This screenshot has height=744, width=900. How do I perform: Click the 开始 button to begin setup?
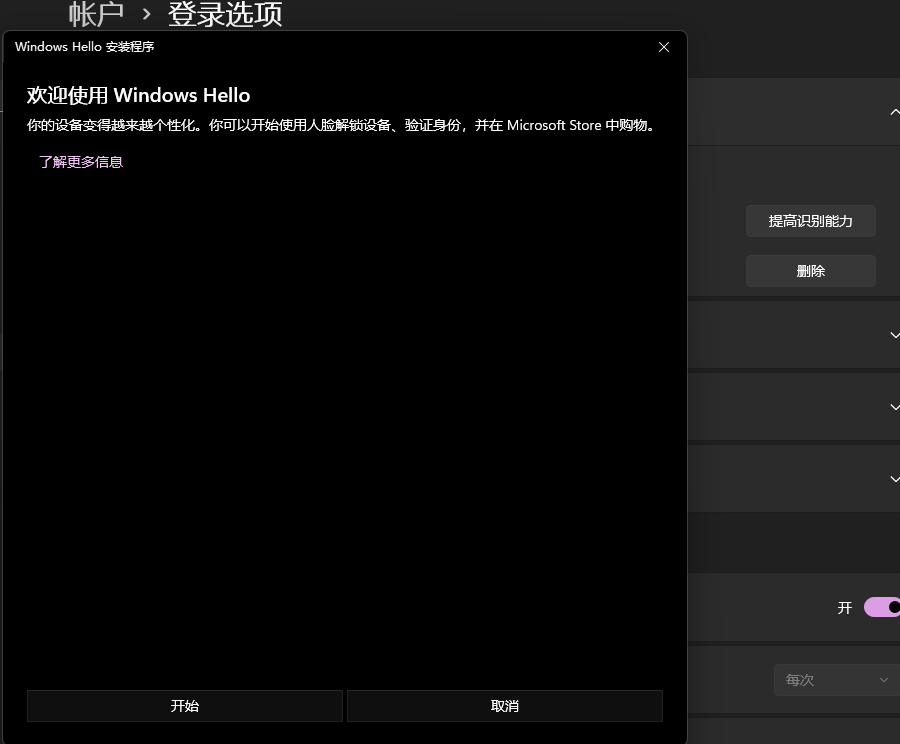point(185,706)
